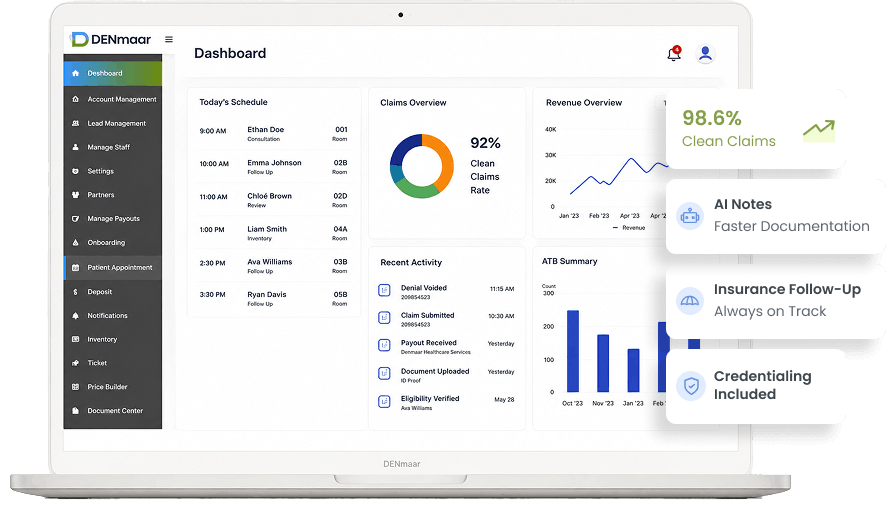The image size is (889, 520).
Task: Click the Document Uploaded activity icon
Action: tap(384, 373)
